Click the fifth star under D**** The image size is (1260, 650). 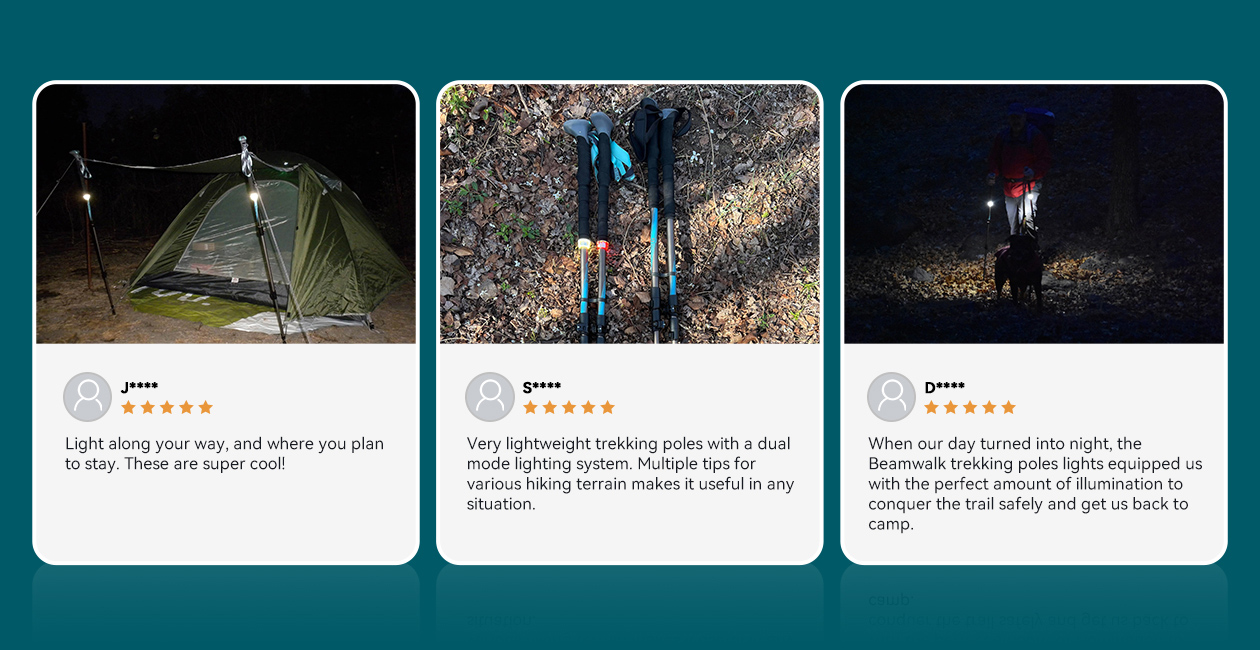click(x=1008, y=407)
